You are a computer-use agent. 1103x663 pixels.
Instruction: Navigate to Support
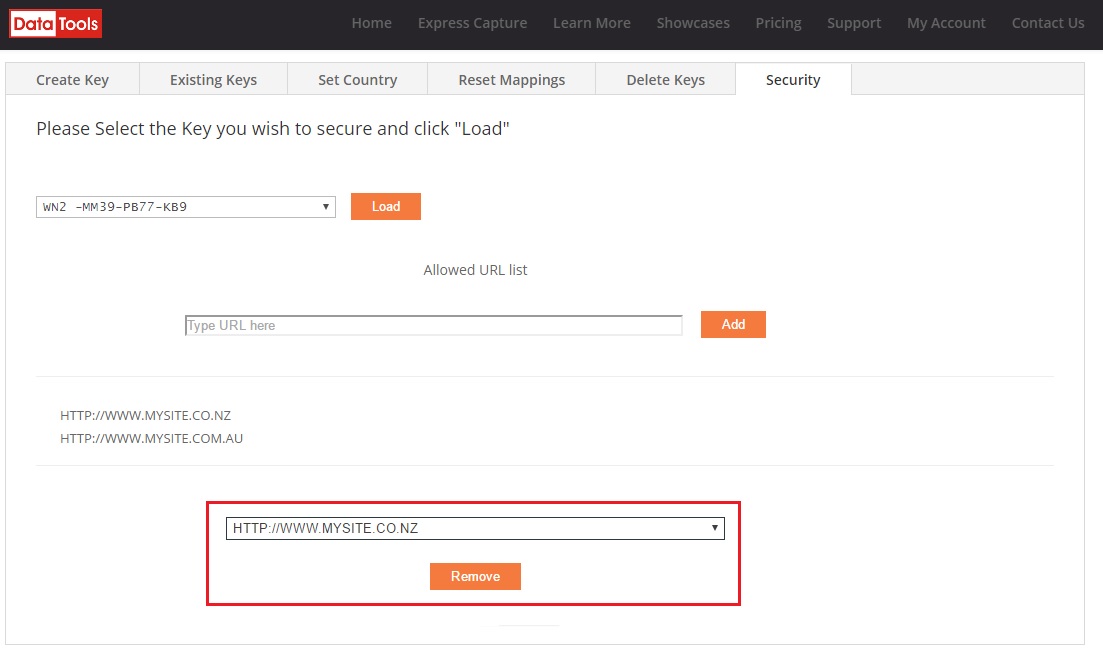point(854,23)
